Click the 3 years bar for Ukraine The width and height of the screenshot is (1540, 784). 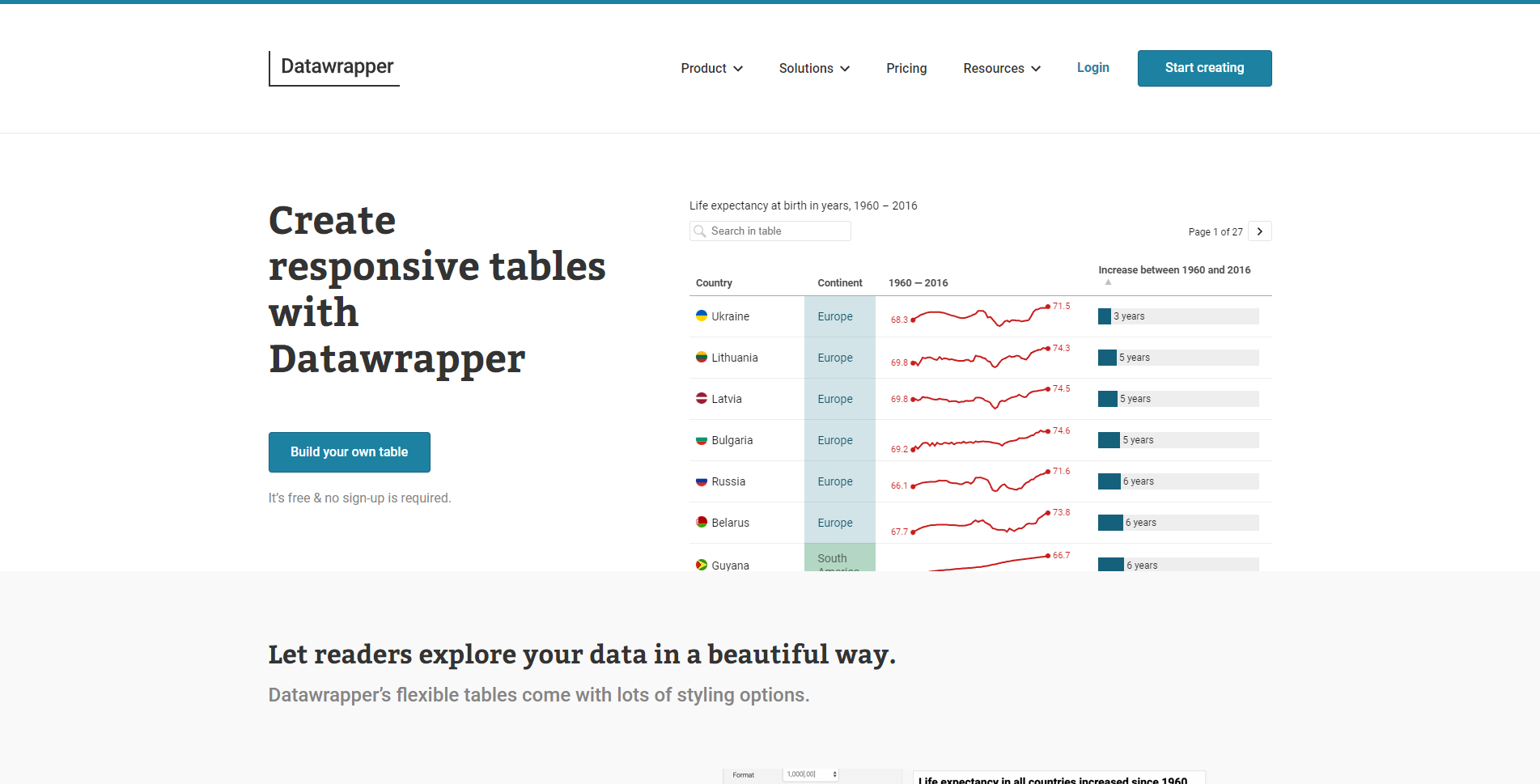point(1178,316)
